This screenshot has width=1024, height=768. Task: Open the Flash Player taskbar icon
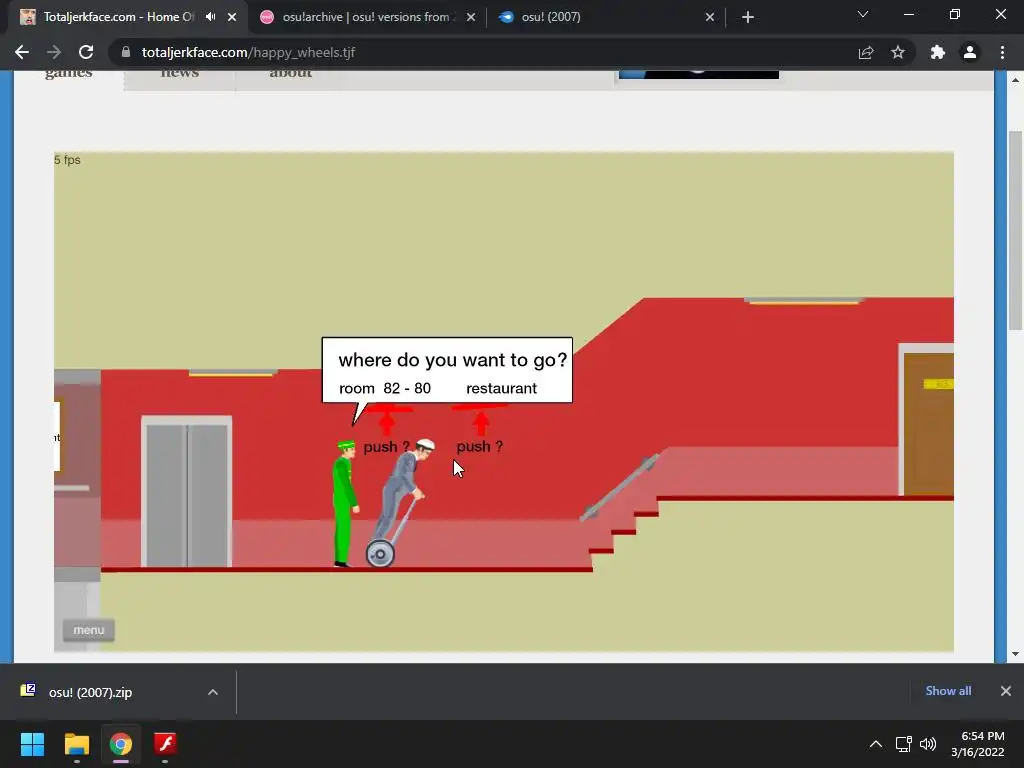coord(165,744)
